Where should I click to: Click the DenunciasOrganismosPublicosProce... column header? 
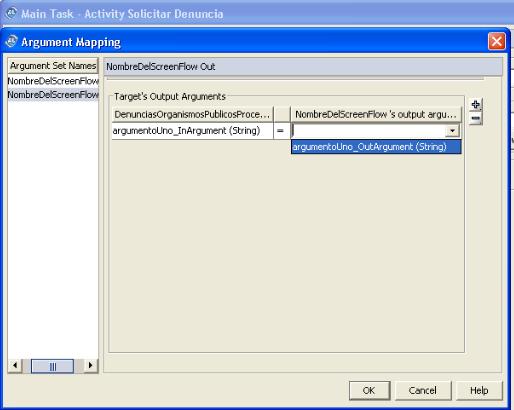[x=192, y=114]
